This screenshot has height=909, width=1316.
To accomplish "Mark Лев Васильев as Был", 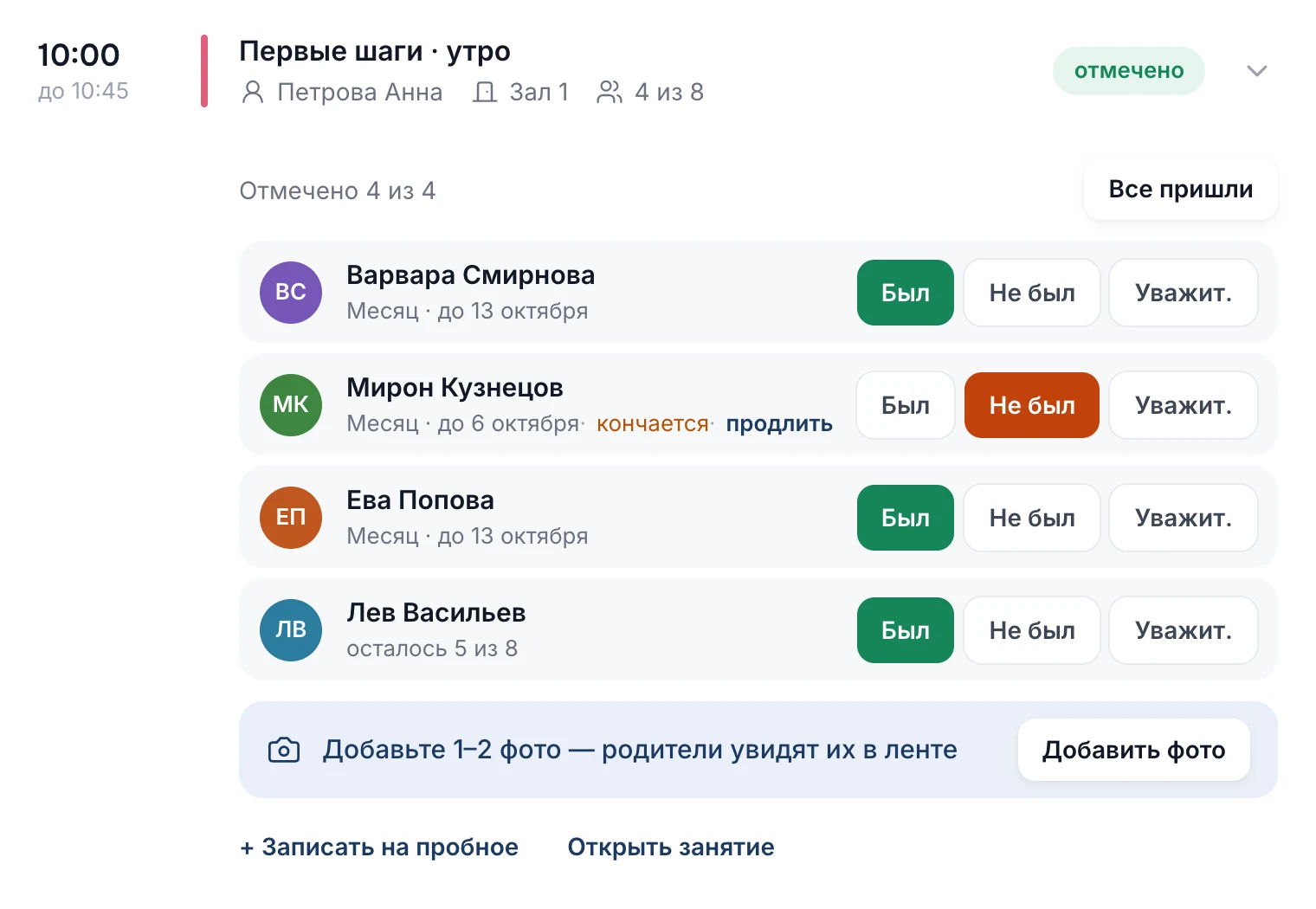I will pos(906,630).
